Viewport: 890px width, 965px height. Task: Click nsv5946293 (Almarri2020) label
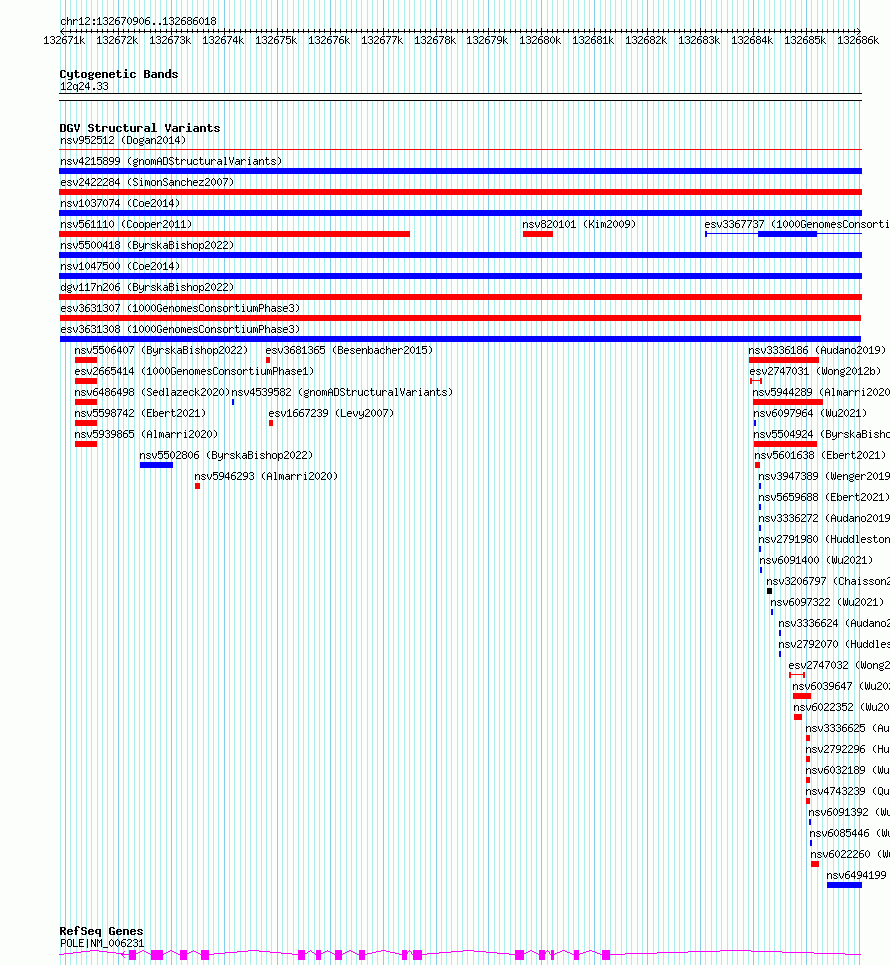266,476
